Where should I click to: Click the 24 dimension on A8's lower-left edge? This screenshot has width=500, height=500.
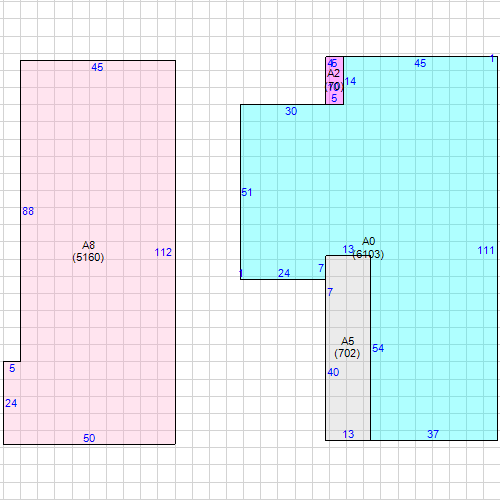coord(11,403)
